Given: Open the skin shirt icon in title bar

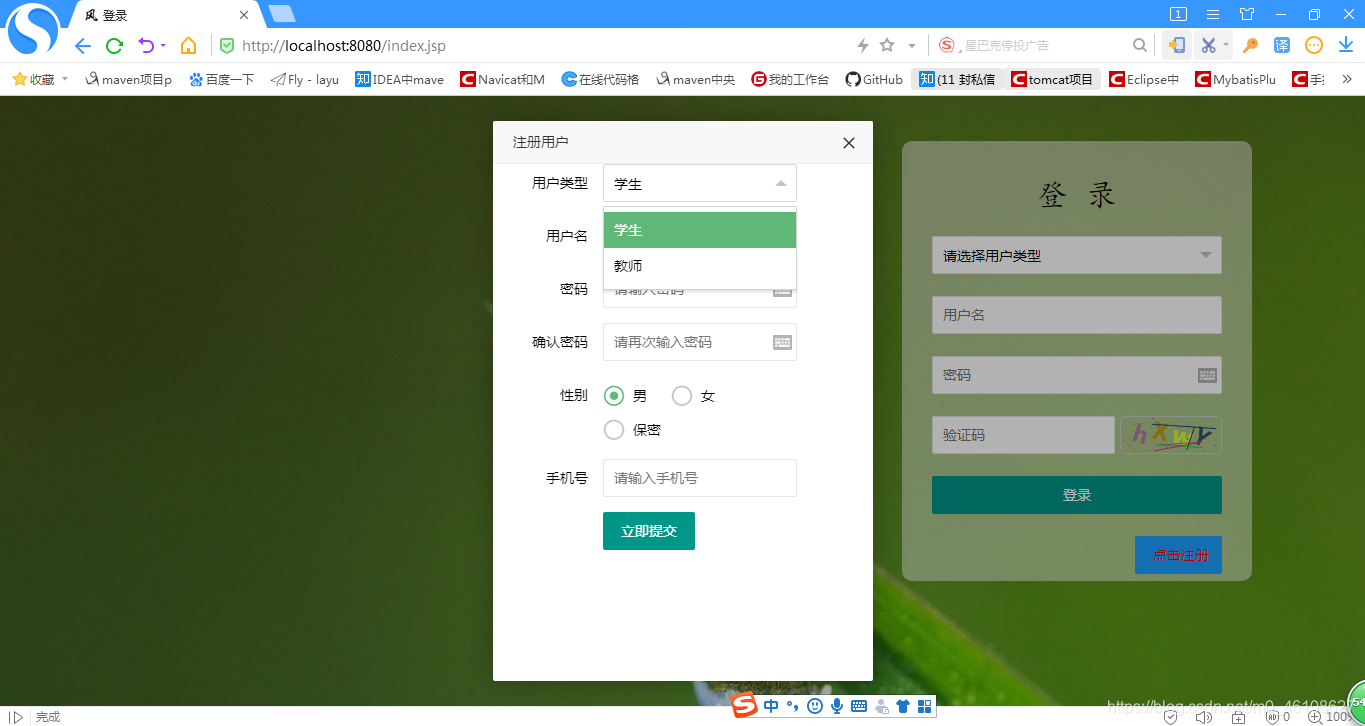Looking at the screenshot, I should 1247,14.
